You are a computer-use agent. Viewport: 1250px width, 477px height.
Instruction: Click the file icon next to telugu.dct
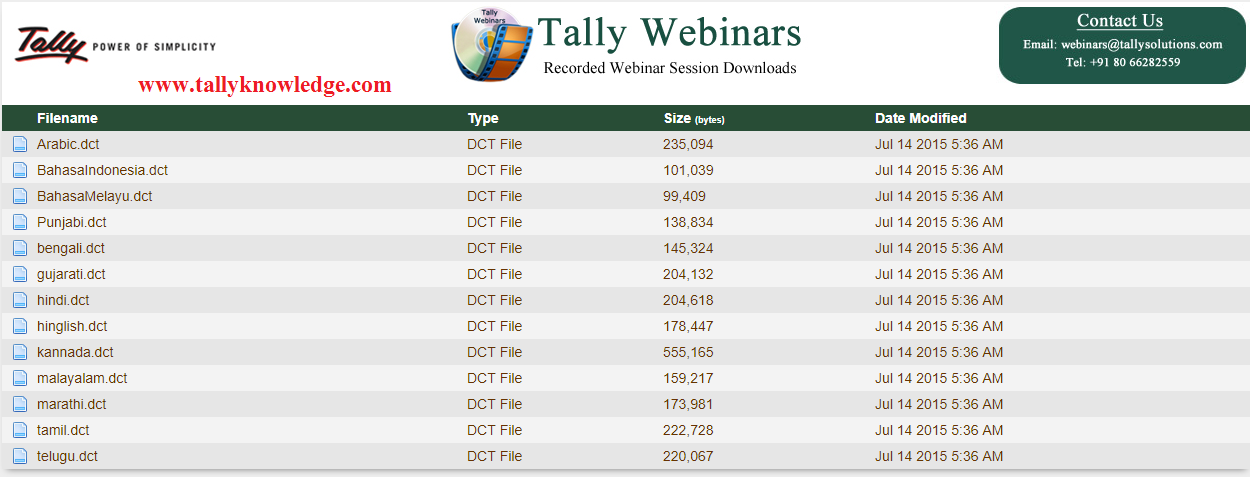point(20,456)
